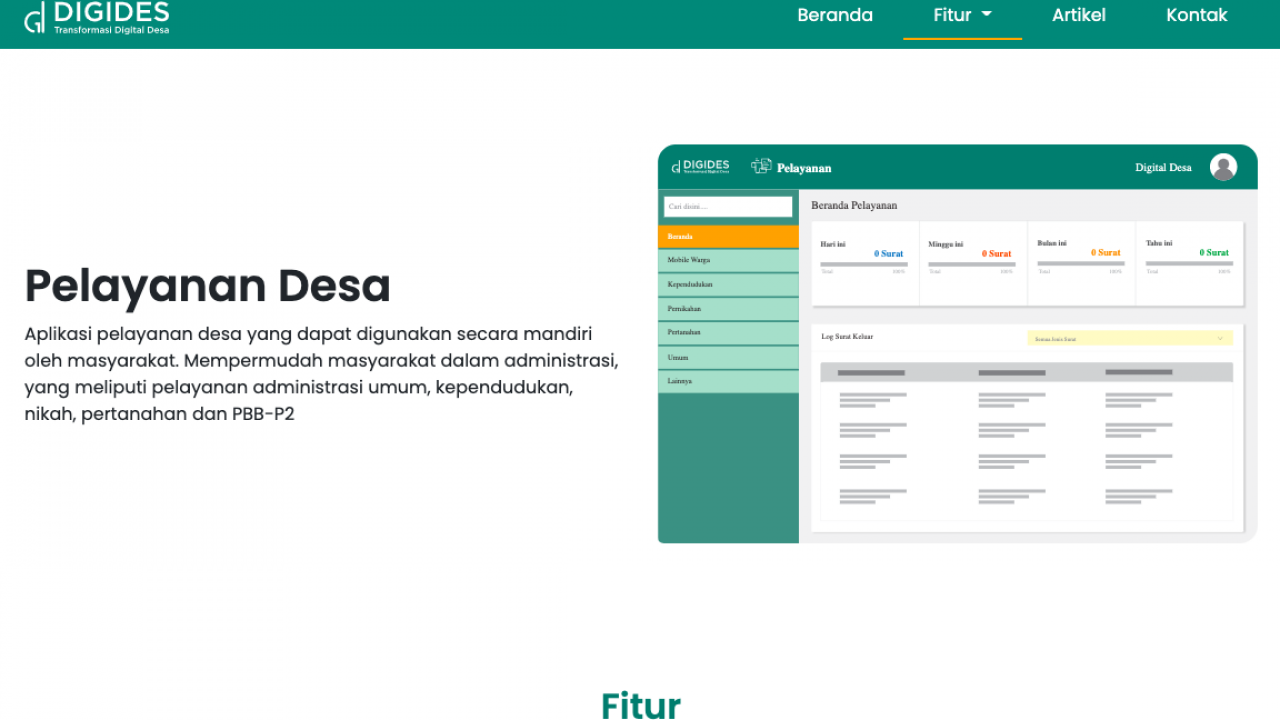Click the DIGIDES logo in the site header

(x=97, y=17)
